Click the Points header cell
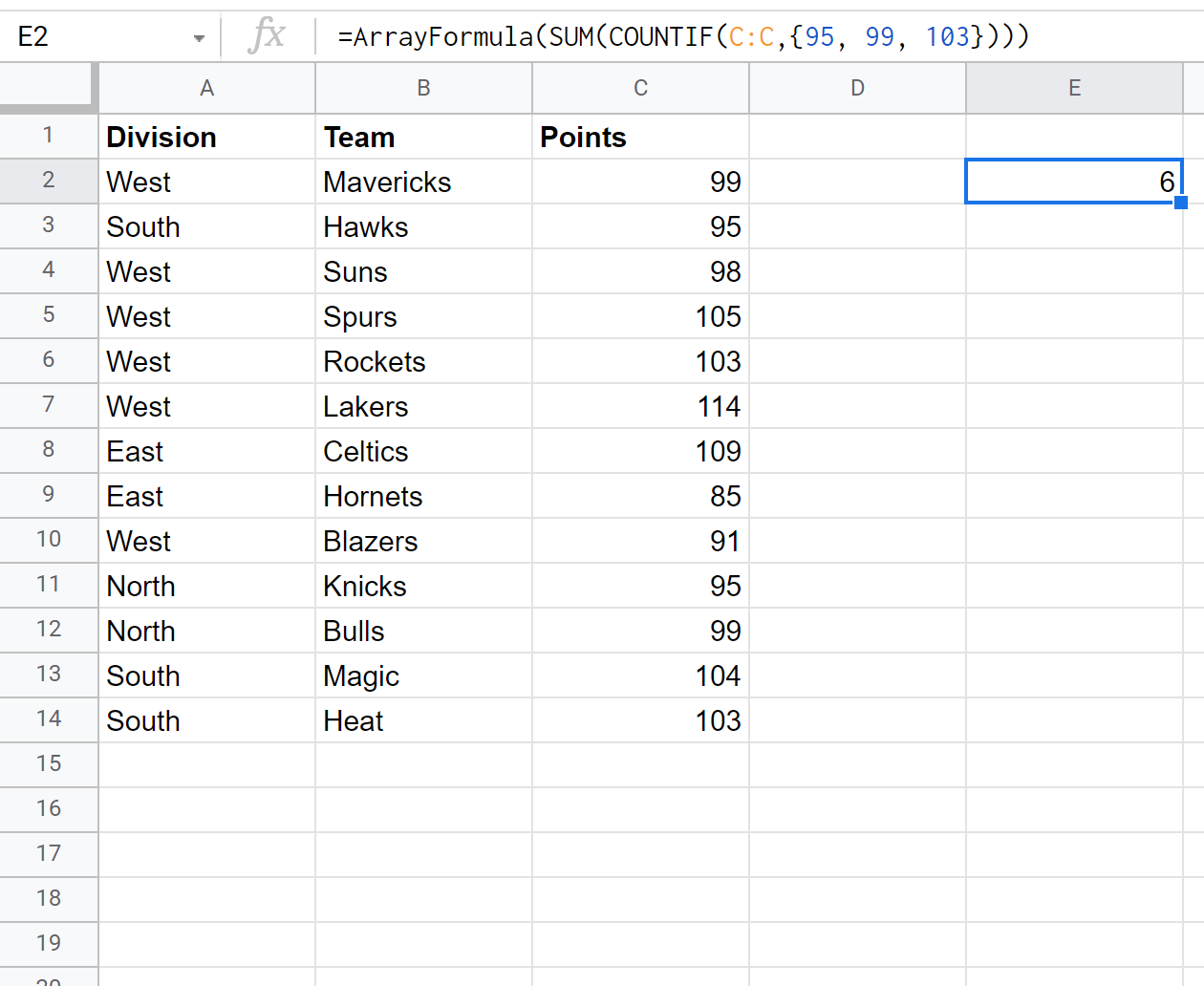Viewport: 1204px width, 986px height. tap(640, 138)
